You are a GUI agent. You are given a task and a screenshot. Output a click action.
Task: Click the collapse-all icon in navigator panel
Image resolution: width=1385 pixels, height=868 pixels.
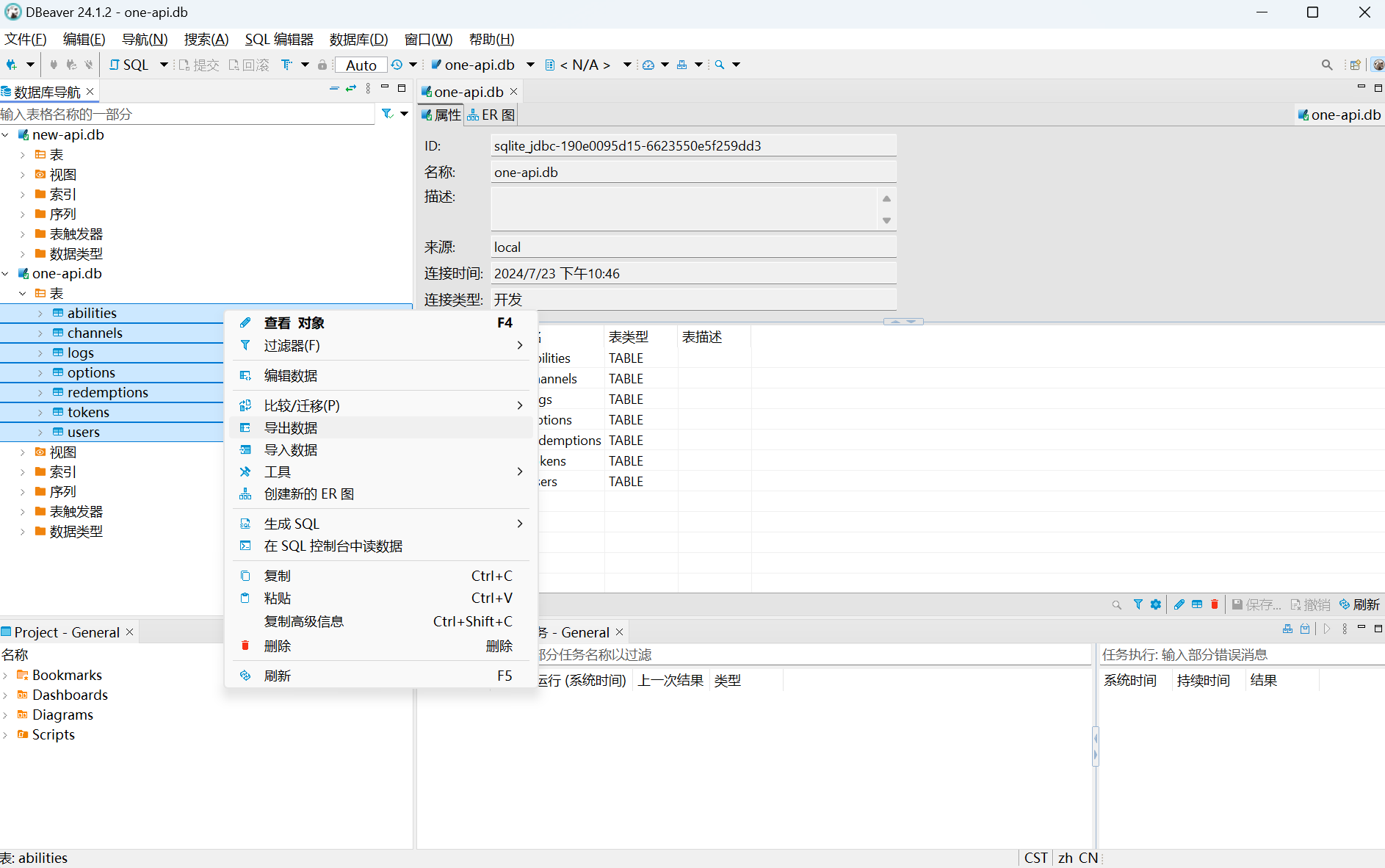click(334, 88)
